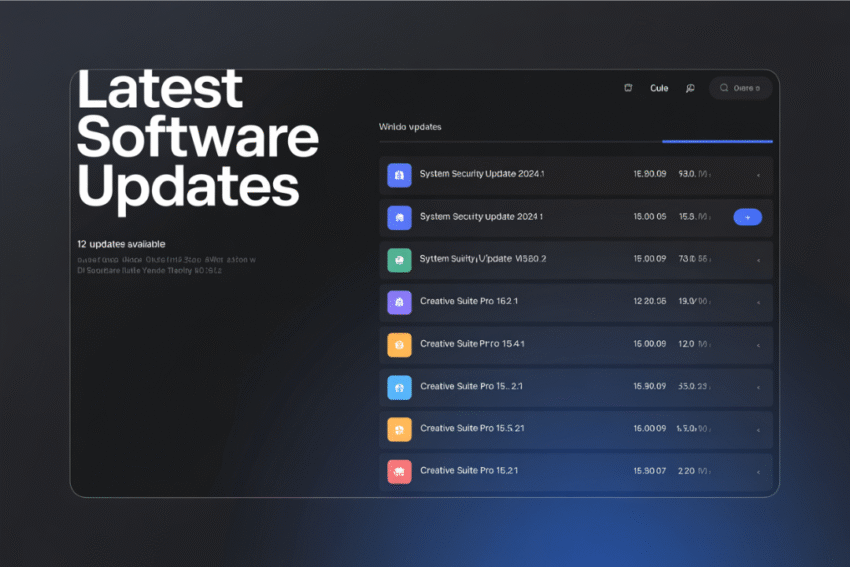Image resolution: width=850 pixels, height=567 pixels.
Task: Open the Wnldo vpdates tab
Action: click(410, 127)
